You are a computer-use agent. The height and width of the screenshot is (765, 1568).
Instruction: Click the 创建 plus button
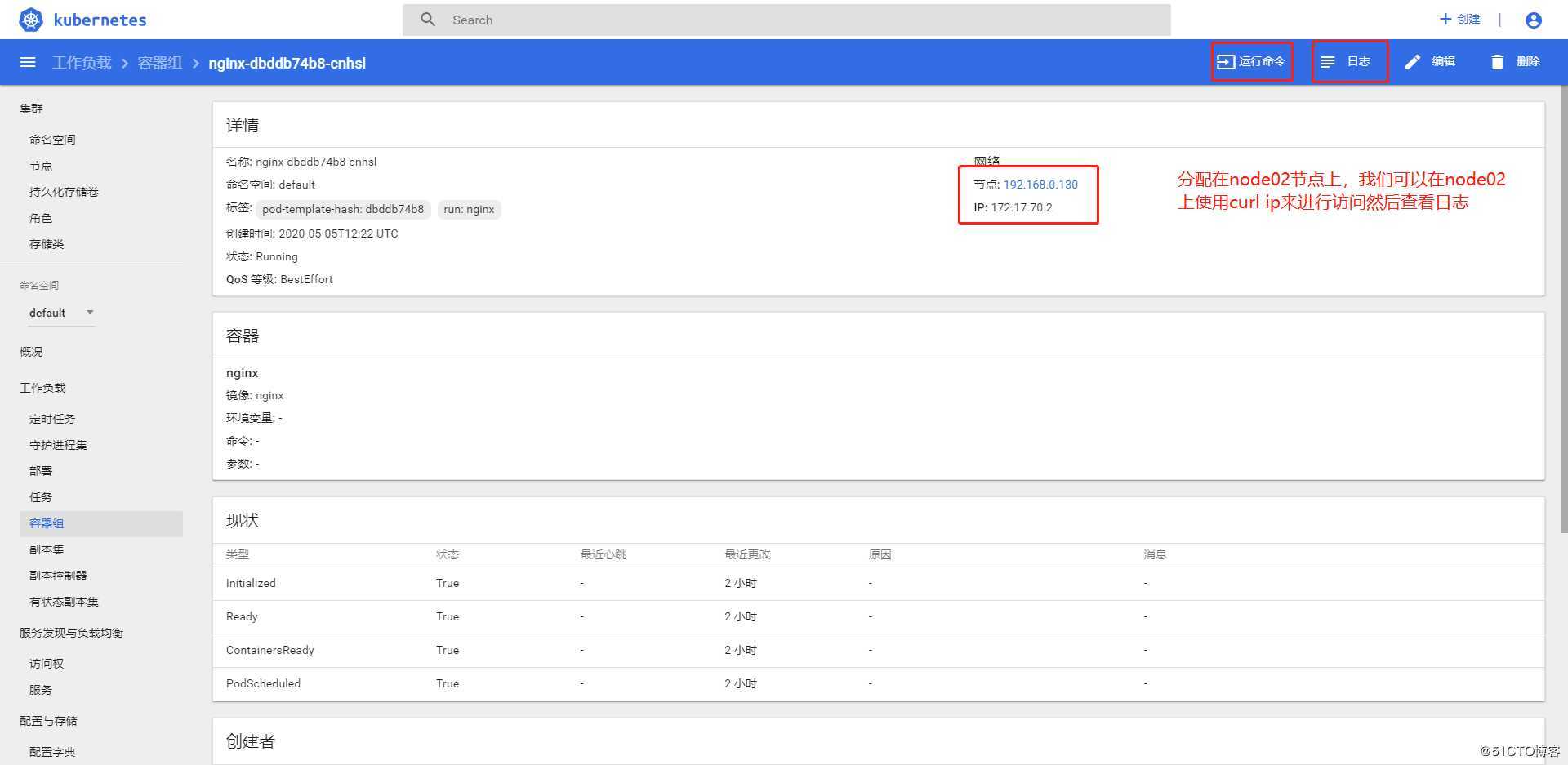tap(1459, 19)
